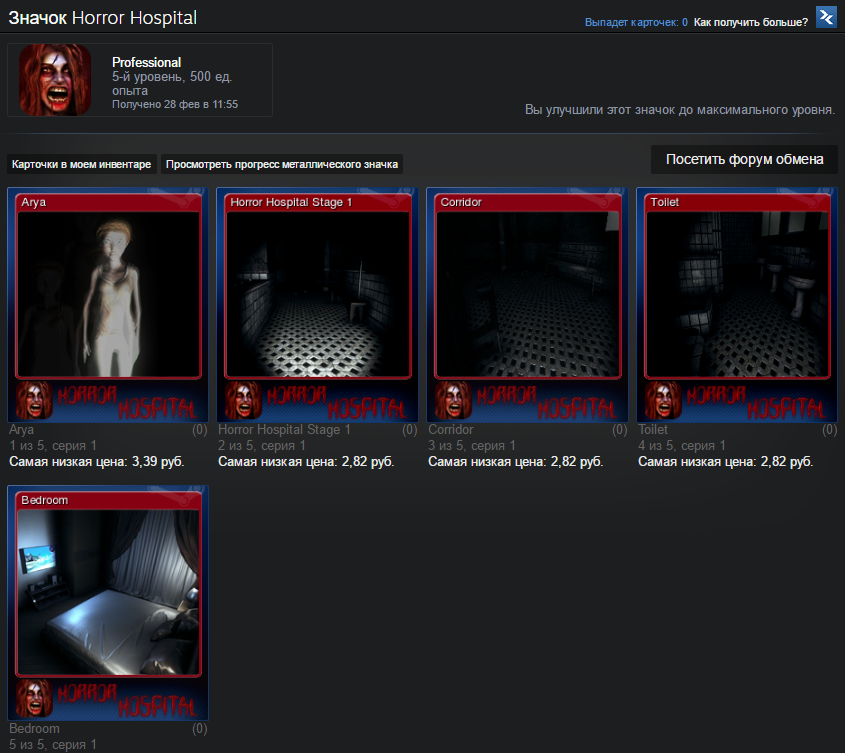
Task: Click '2 из 5, серия 1' text
Action: pyautogui.click(x=262, y=446)
